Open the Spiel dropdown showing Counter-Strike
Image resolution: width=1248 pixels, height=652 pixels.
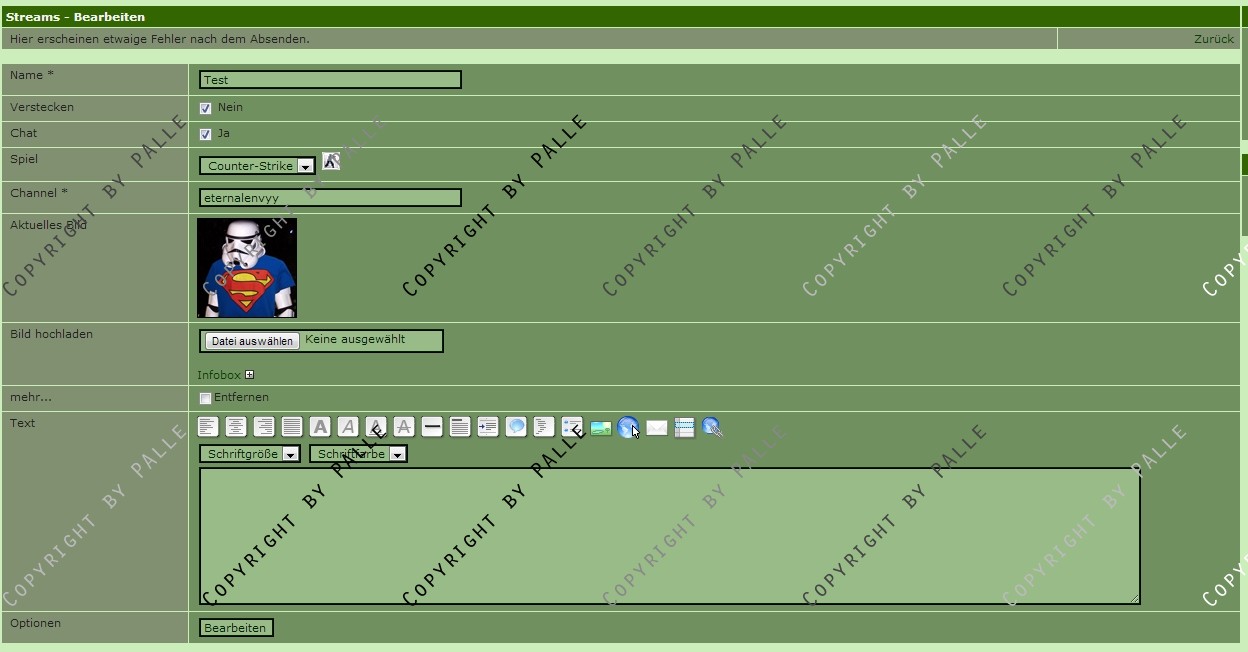[257, 166]
